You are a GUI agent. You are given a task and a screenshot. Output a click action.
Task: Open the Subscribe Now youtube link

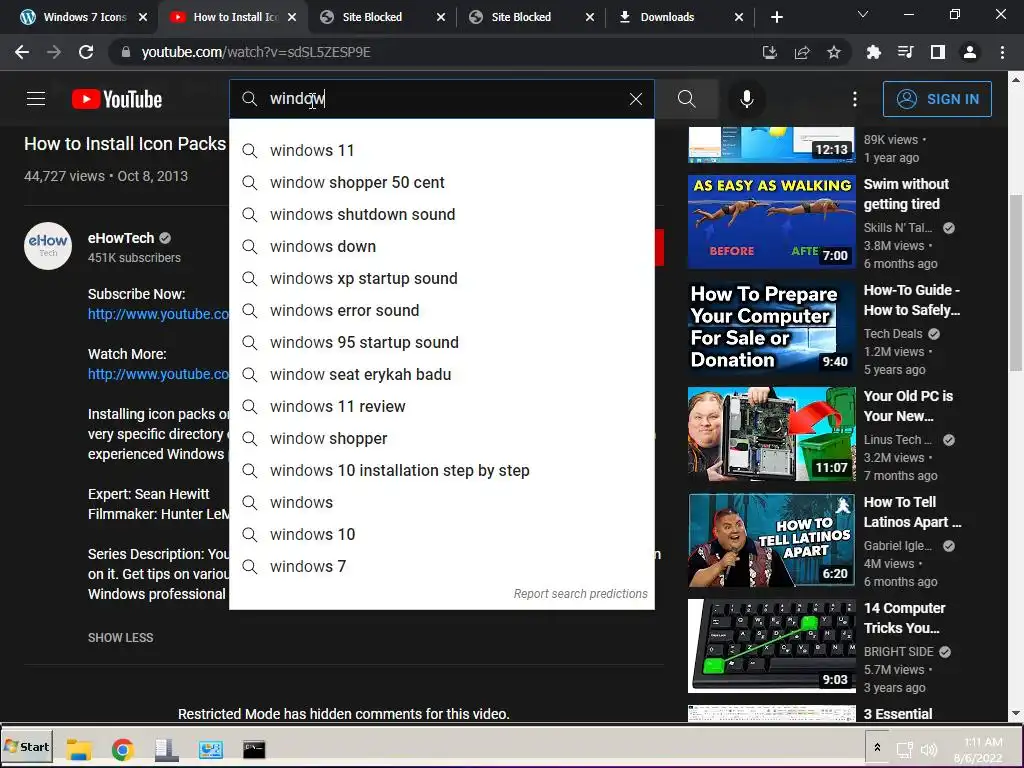point(158,314)
